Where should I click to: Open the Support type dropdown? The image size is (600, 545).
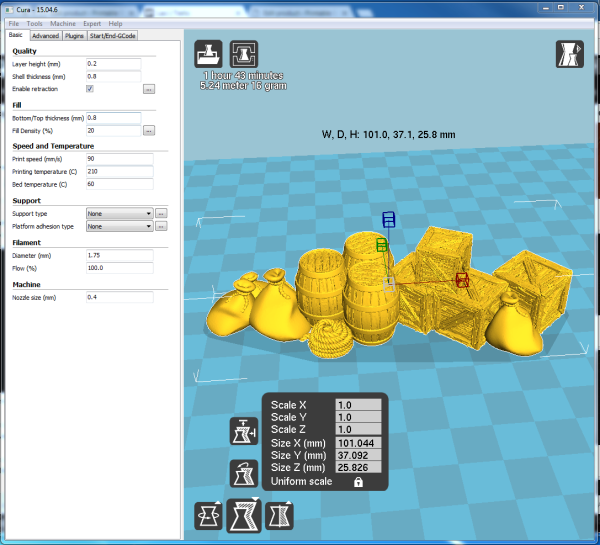tap(119, 213)
